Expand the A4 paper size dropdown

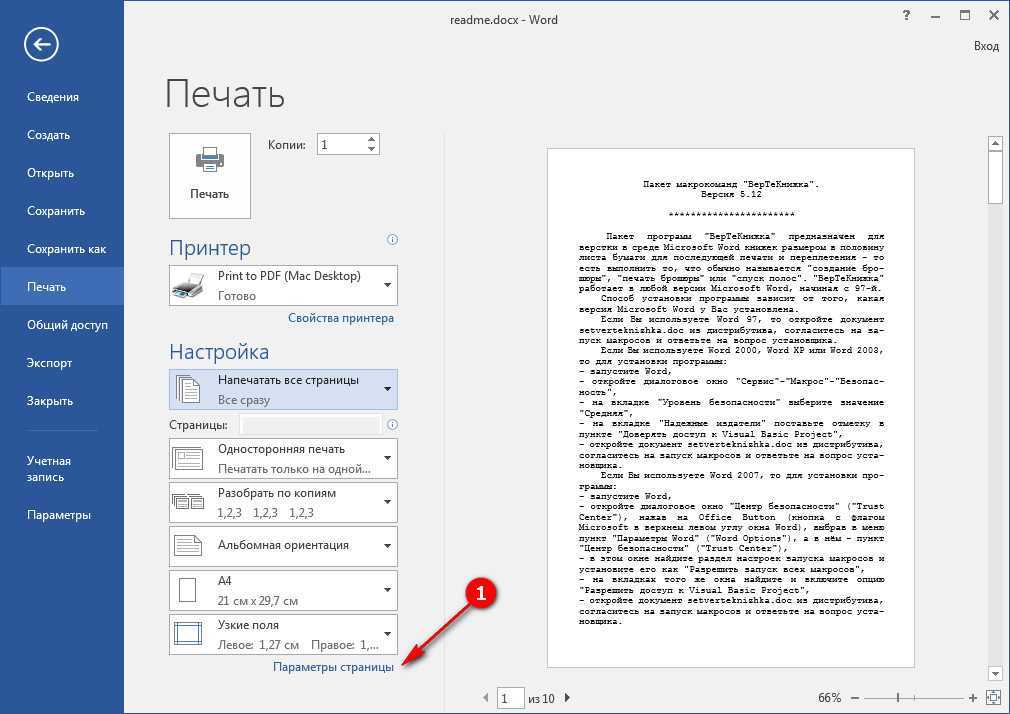(283, 590)
